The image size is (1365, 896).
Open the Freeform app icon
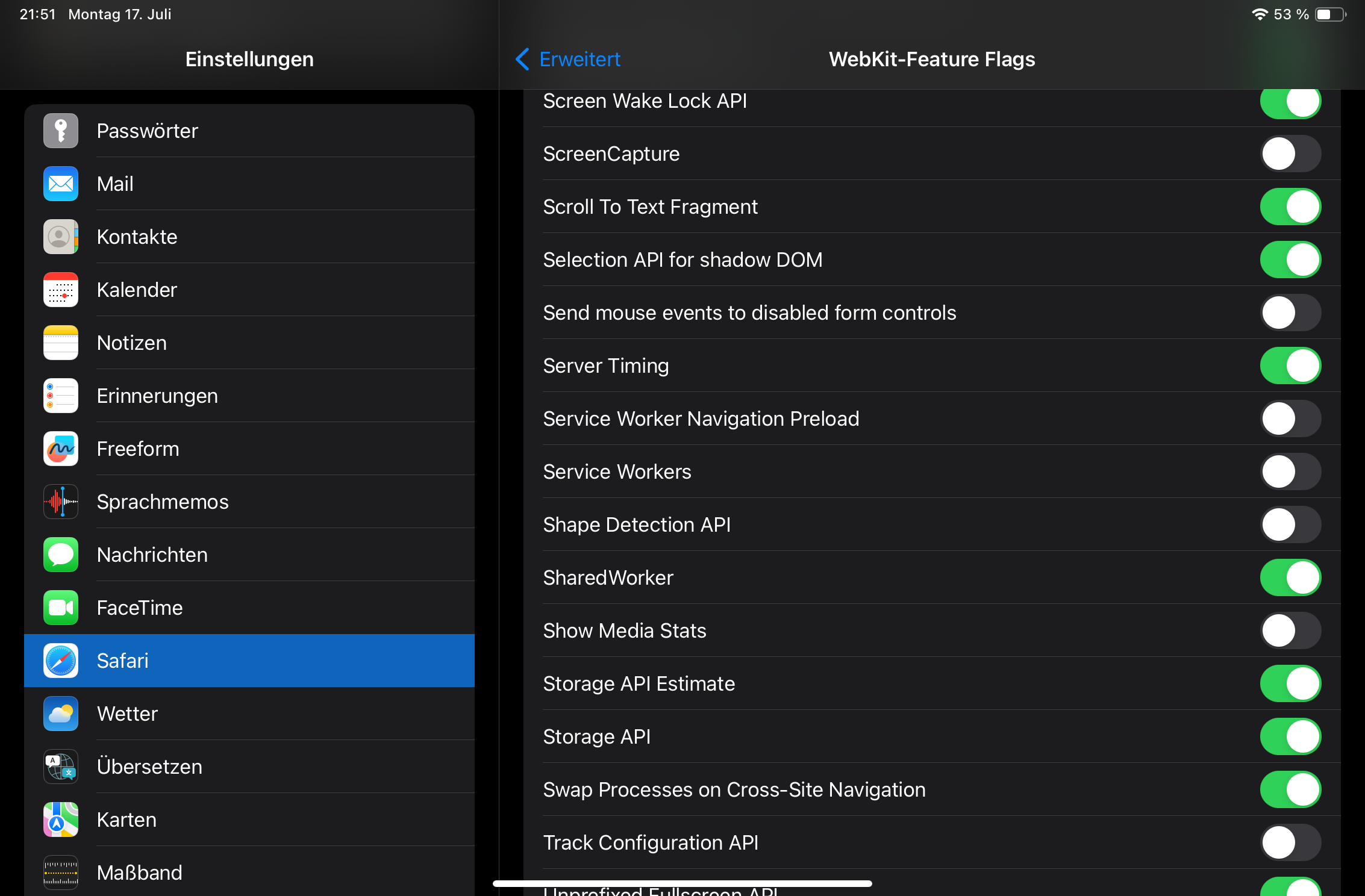coord(61,449)
